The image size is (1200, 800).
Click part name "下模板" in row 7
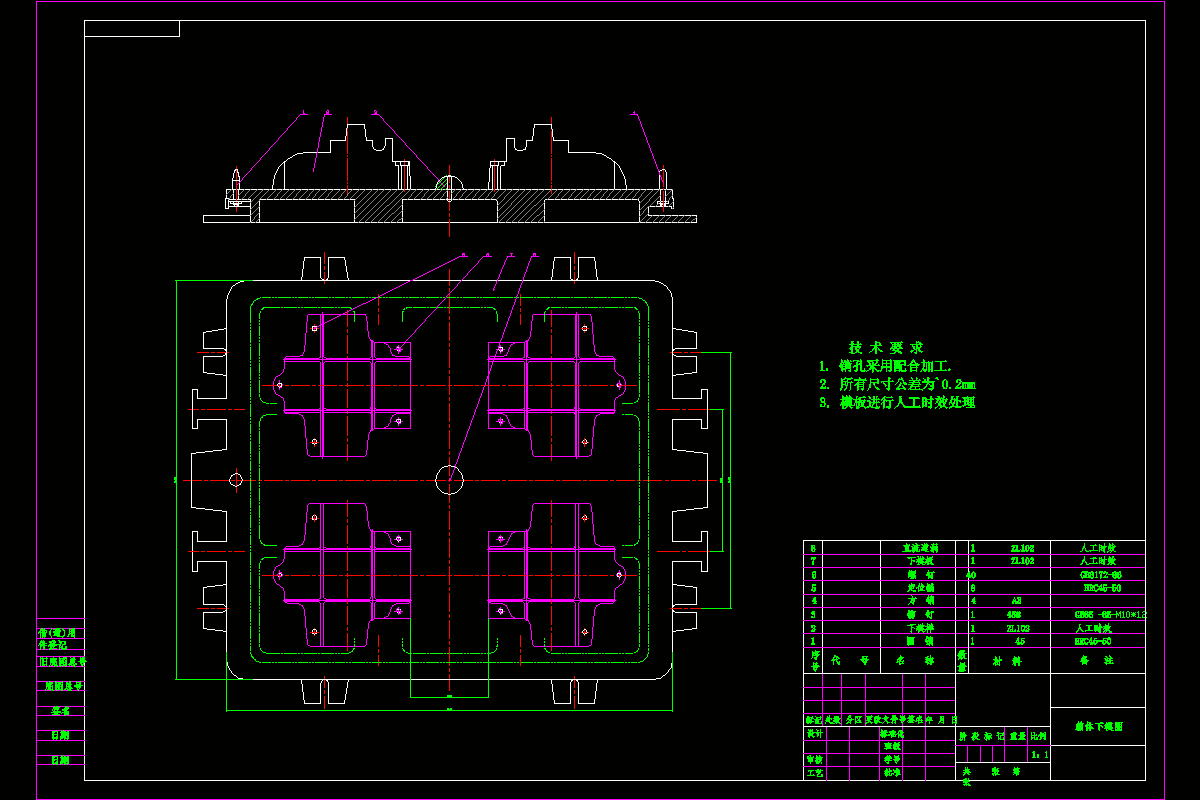tap(920, 562)
